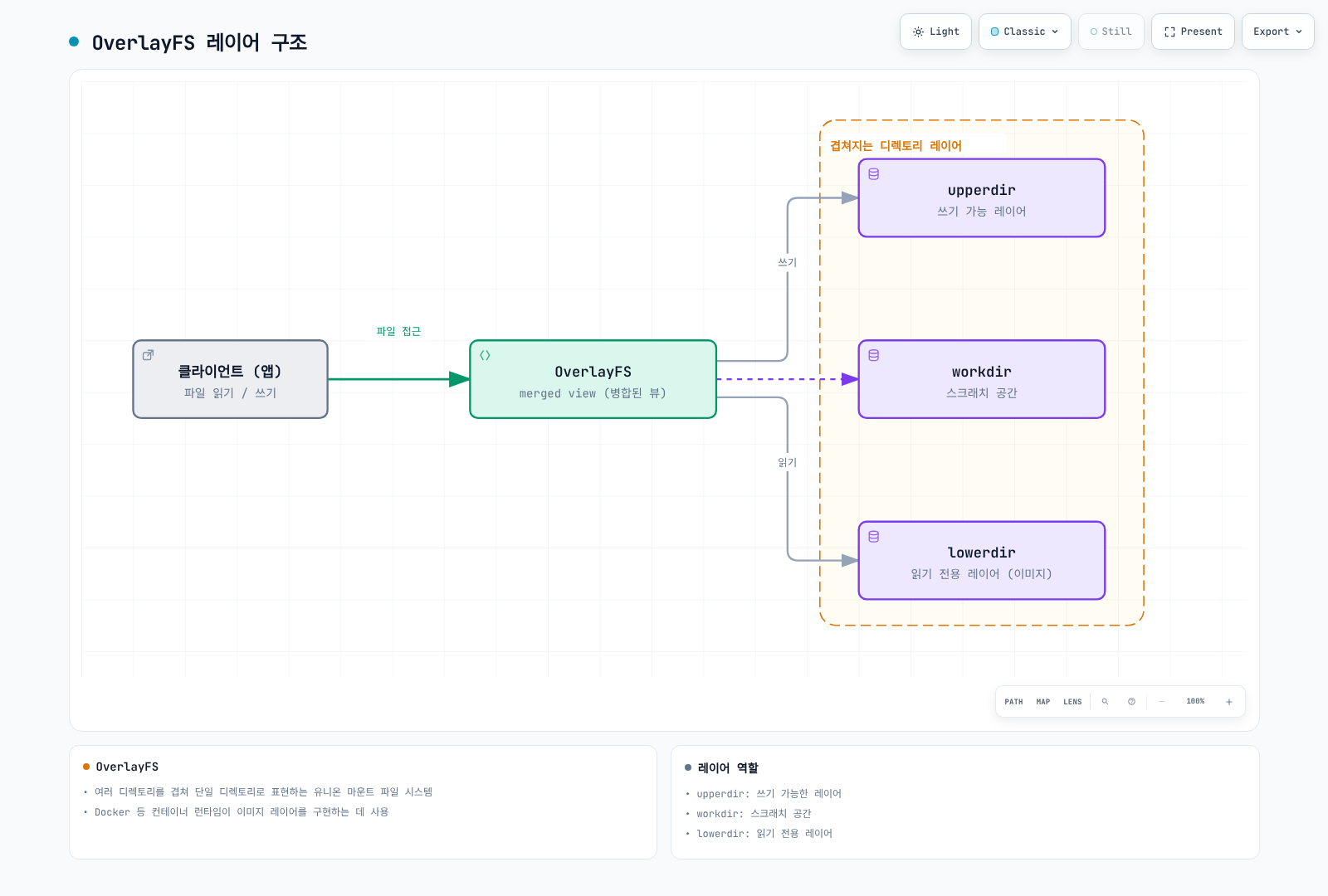Viewport: 1328px width, 896px height.
Task: Click the workdir database icon
Action: (x=874, y=356)
